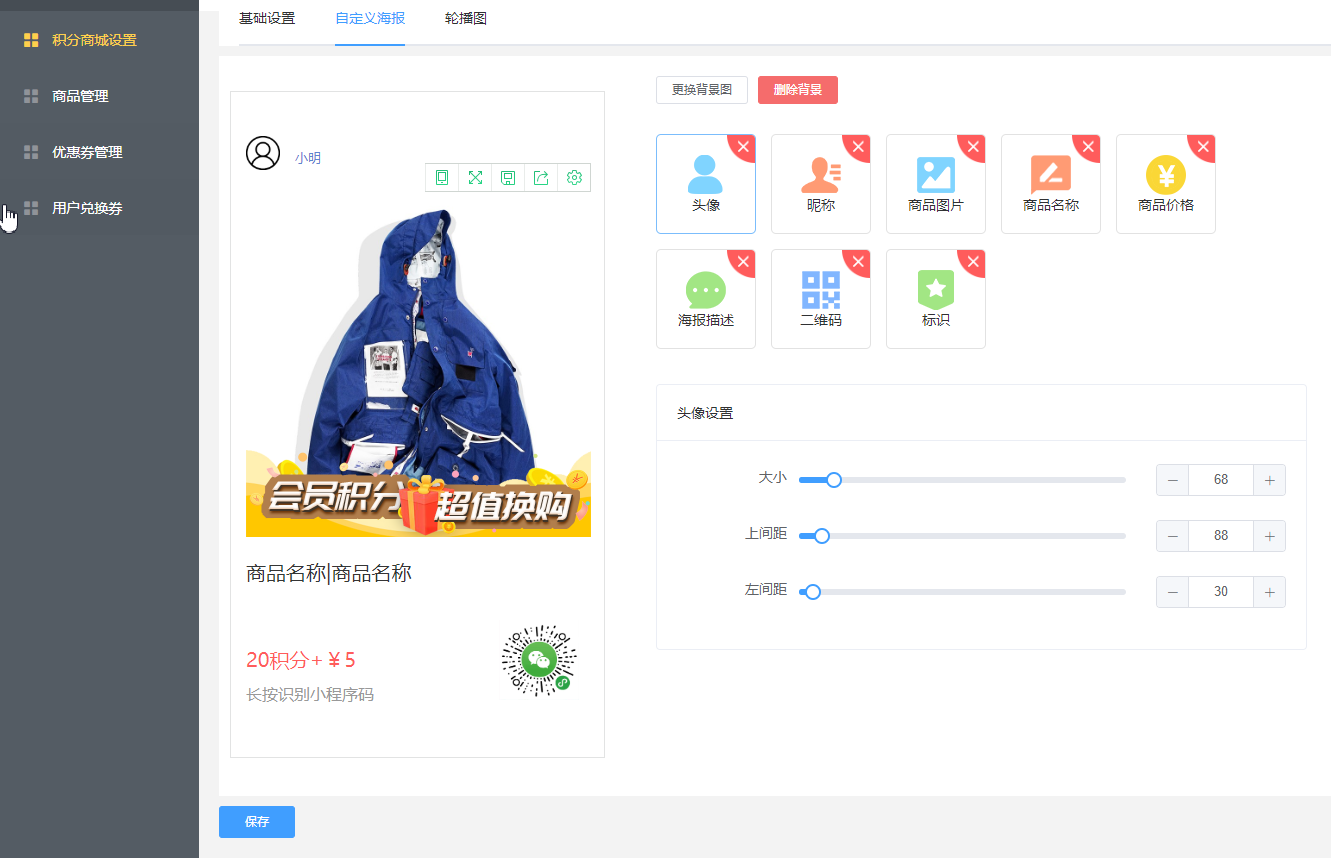Increase 左间距 value with plus button

1269,592
